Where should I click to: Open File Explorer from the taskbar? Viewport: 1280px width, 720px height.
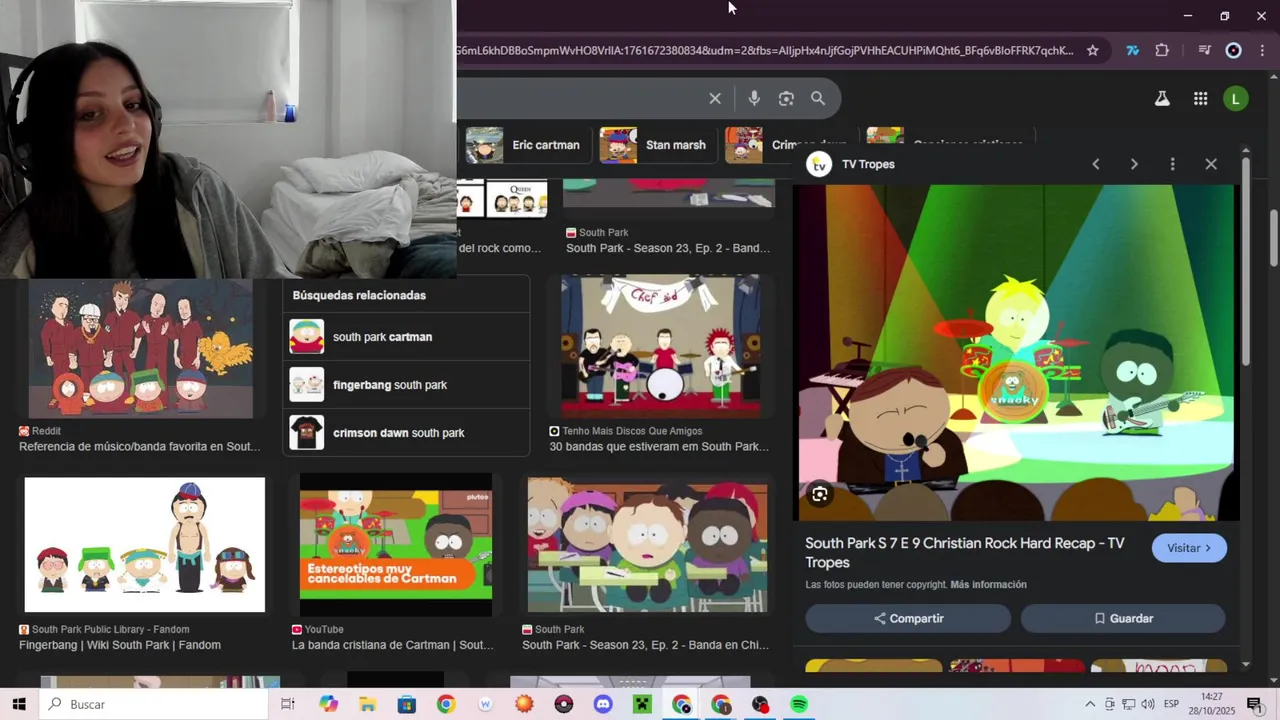368,704
